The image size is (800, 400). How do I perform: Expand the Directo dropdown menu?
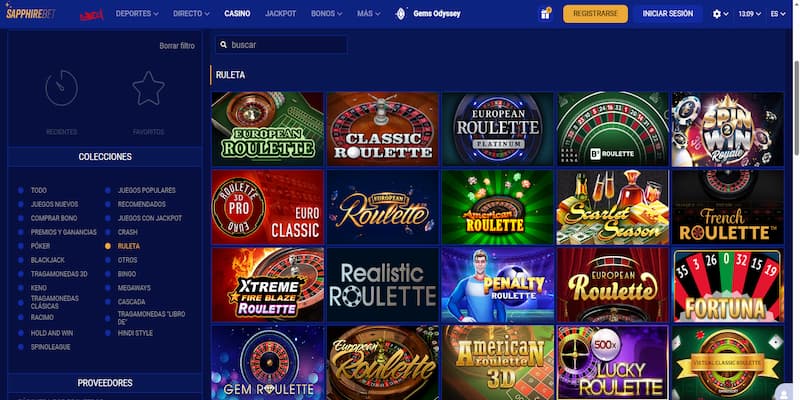[191, 14]
